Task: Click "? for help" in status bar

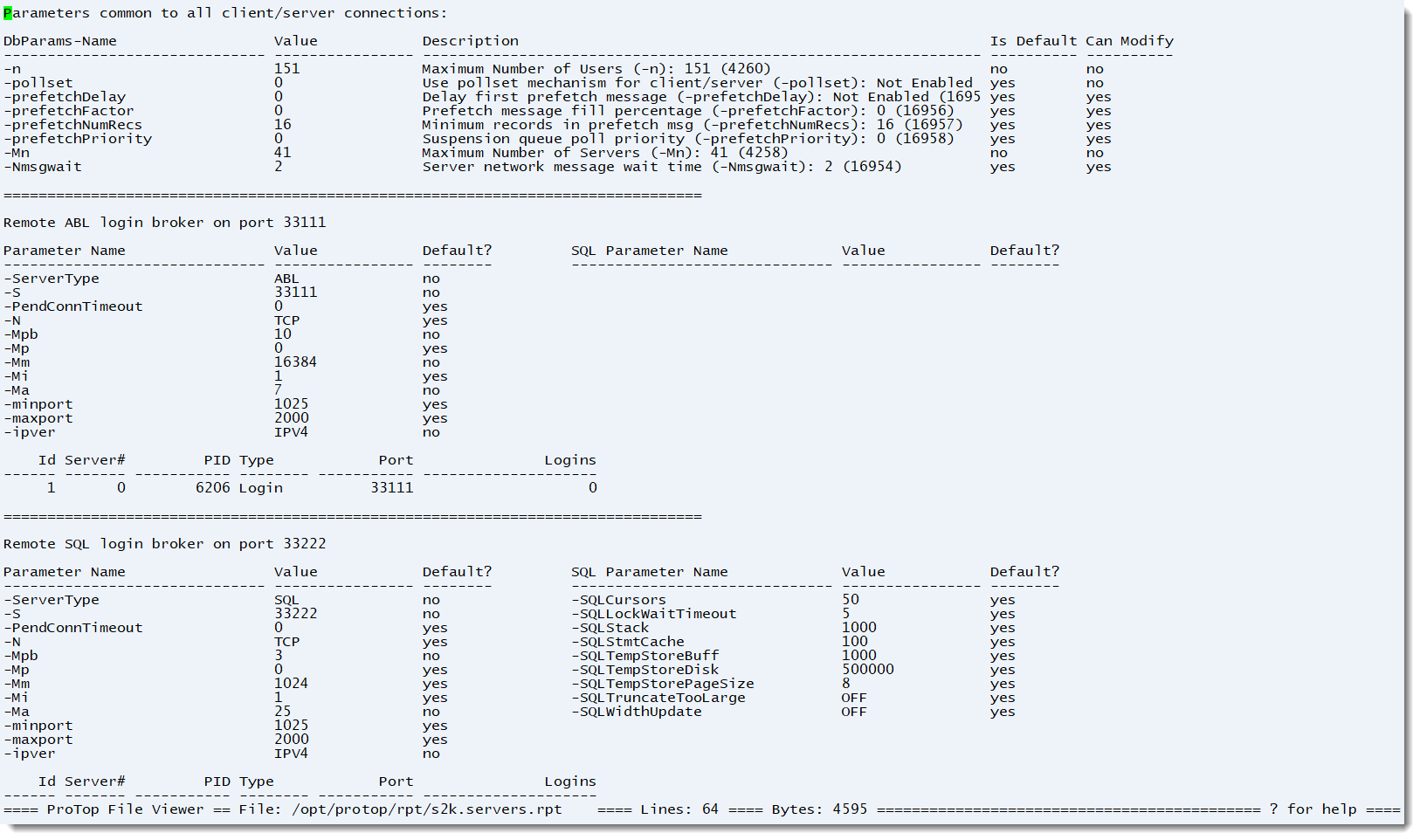Action: coord(1313,809)
